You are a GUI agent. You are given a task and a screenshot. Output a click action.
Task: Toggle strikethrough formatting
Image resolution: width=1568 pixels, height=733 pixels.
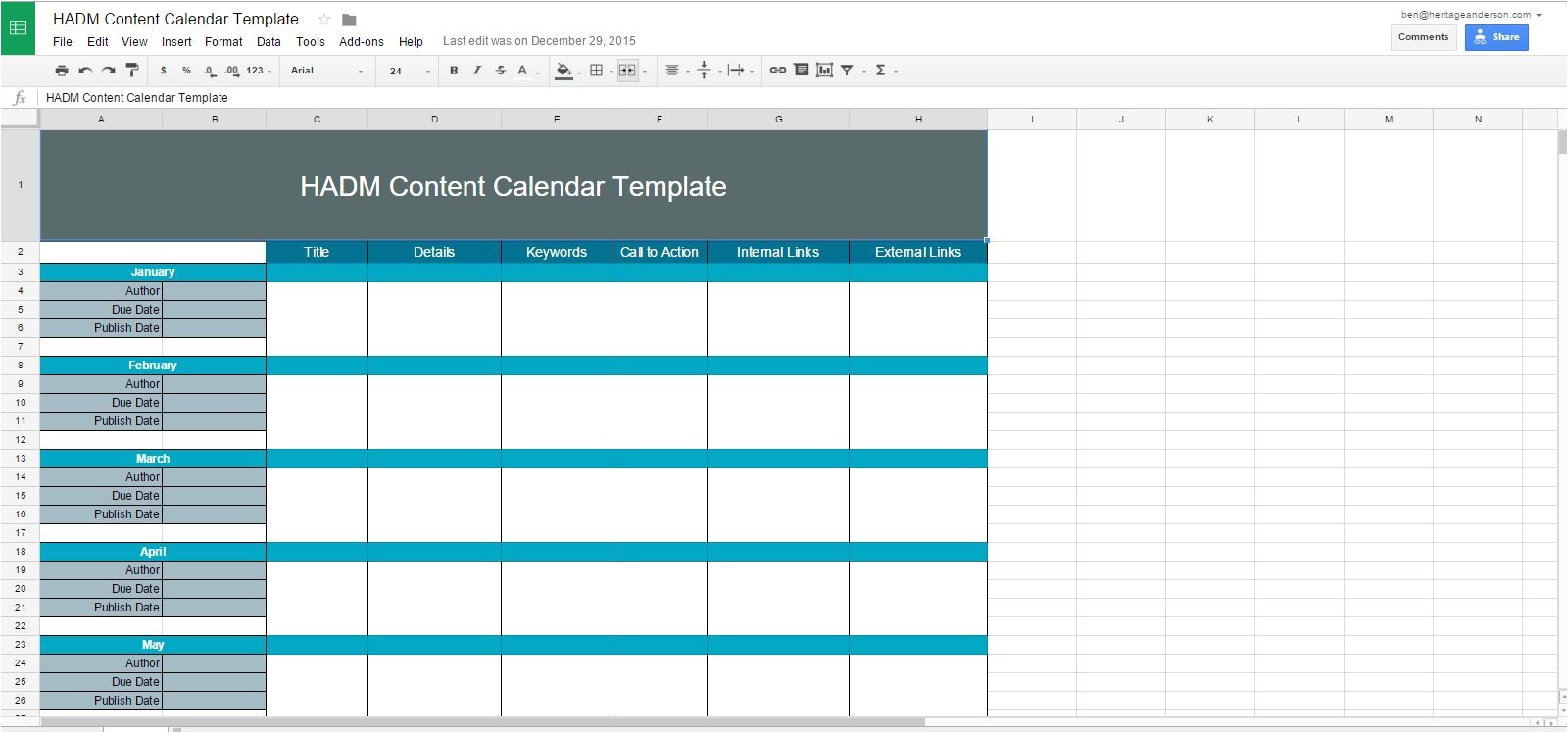501,71
